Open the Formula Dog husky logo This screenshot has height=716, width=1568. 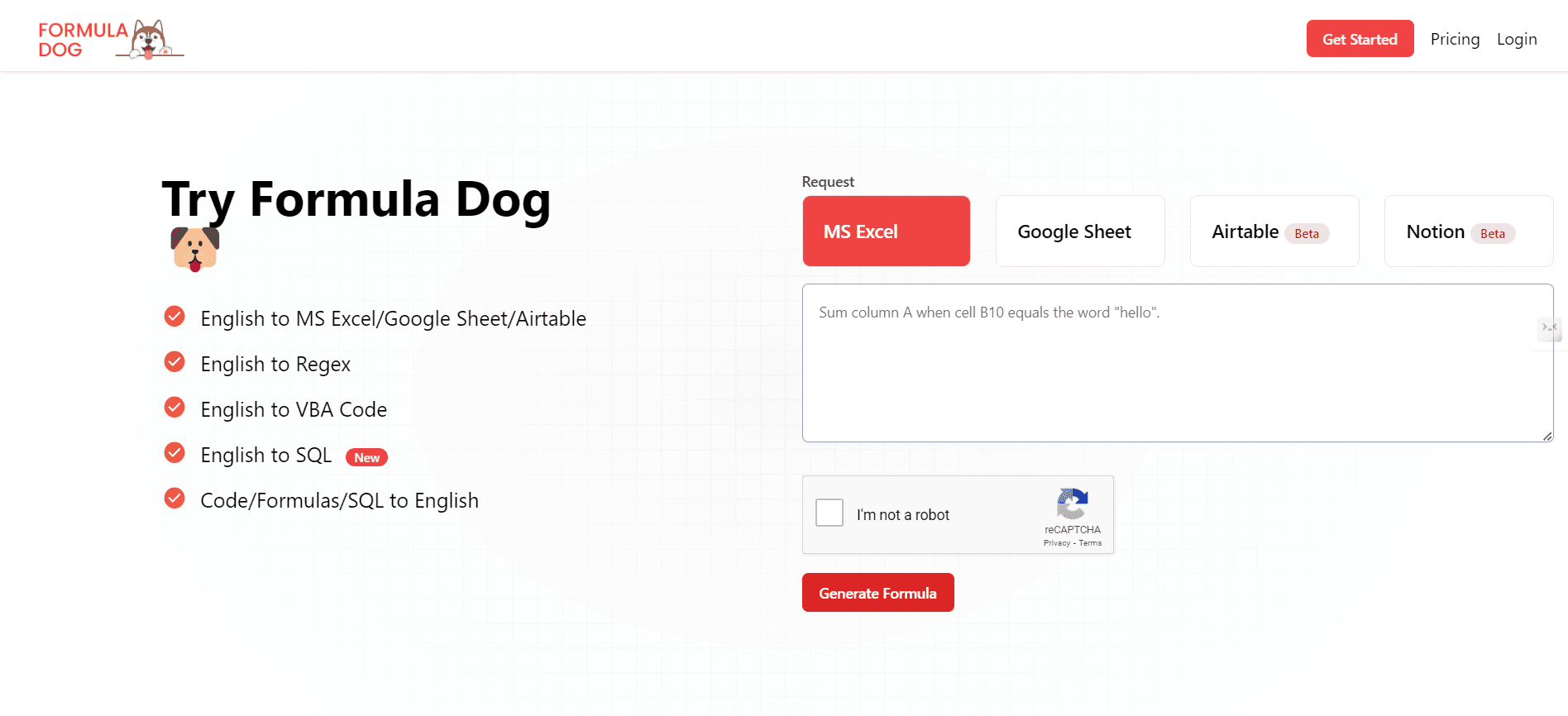coord(111,39)
